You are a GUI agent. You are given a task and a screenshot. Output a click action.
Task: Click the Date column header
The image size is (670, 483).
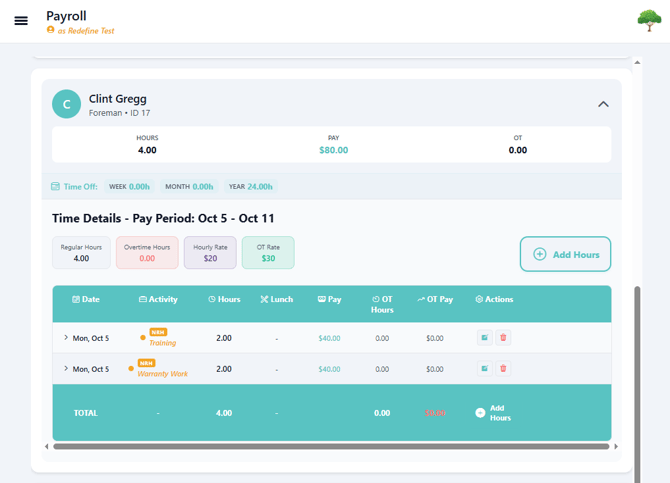click(x=86, y=299)
